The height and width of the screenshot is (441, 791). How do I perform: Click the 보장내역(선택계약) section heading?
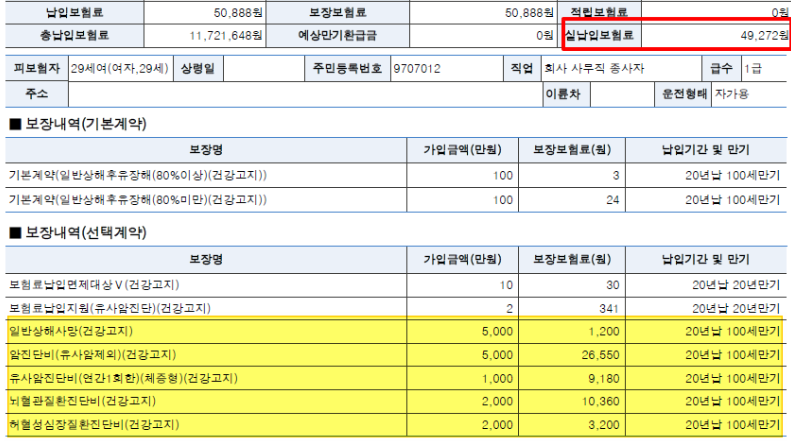point(78,233)
